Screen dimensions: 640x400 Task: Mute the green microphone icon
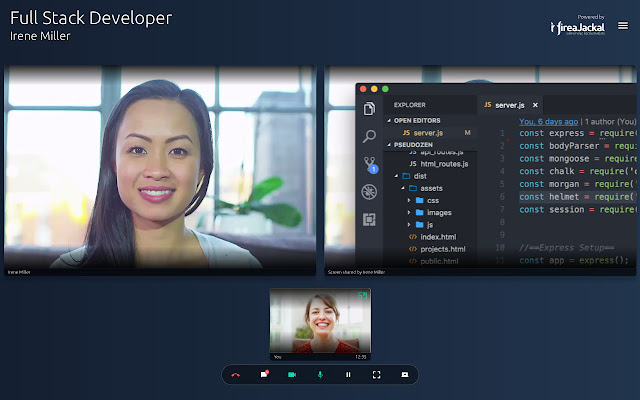(x=320, y=374)
